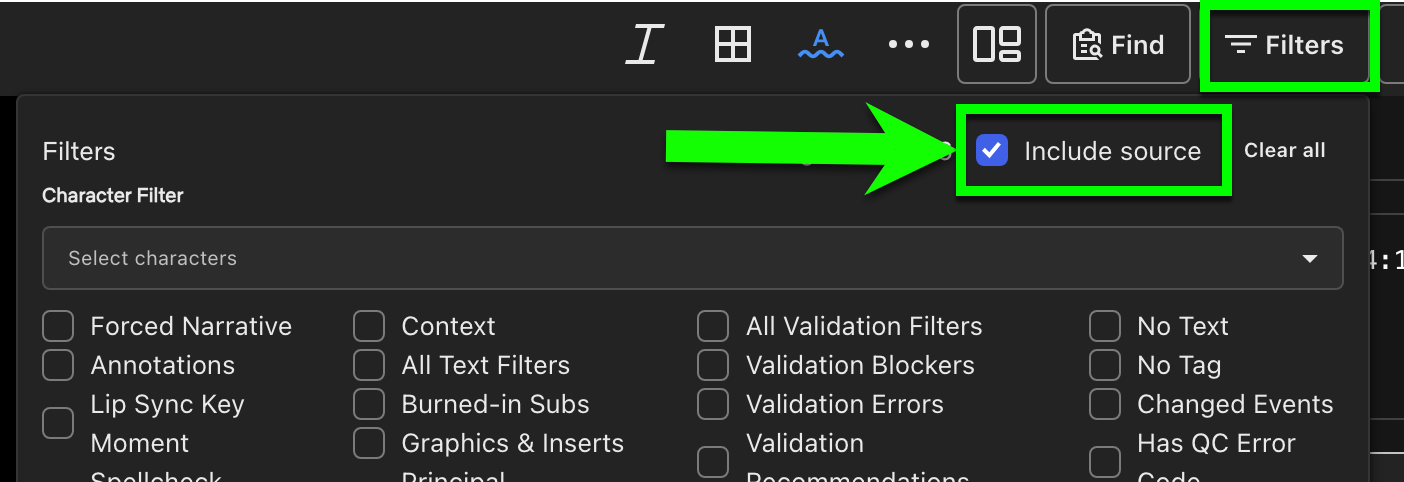Tick the Lip Sync Key Moment checkbox
Viewport: 1404px width, 482px height.
pos(58,423)
